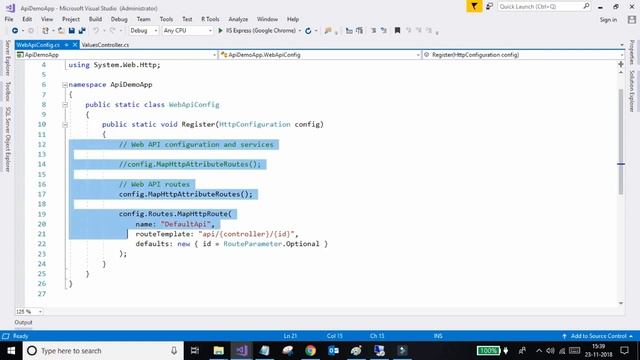This screenshot has height=360, width=640.
Task: Open the 125 % zoom dropdown
Action: pos(29,311)
